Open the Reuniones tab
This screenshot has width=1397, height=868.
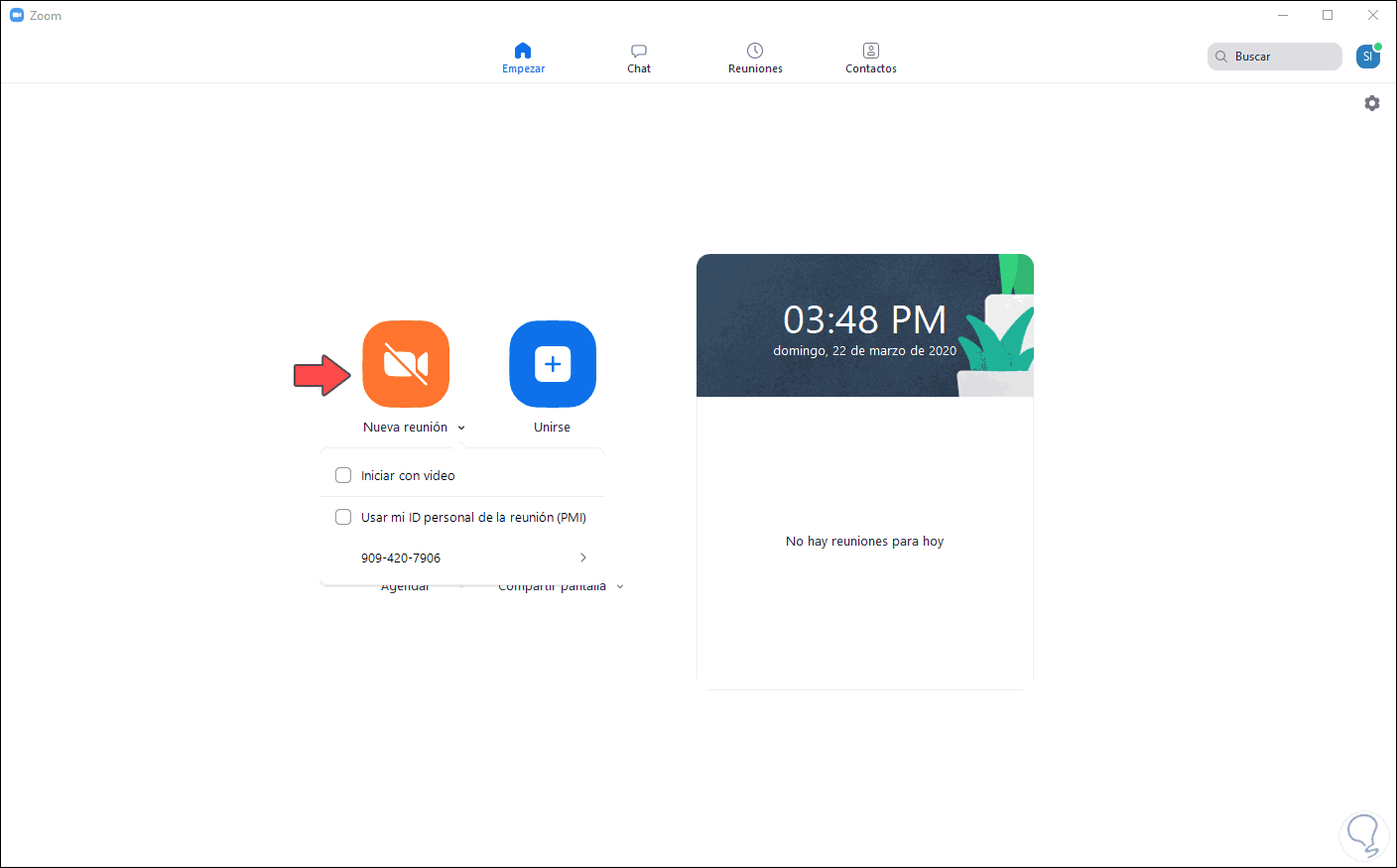coord(755,59)
